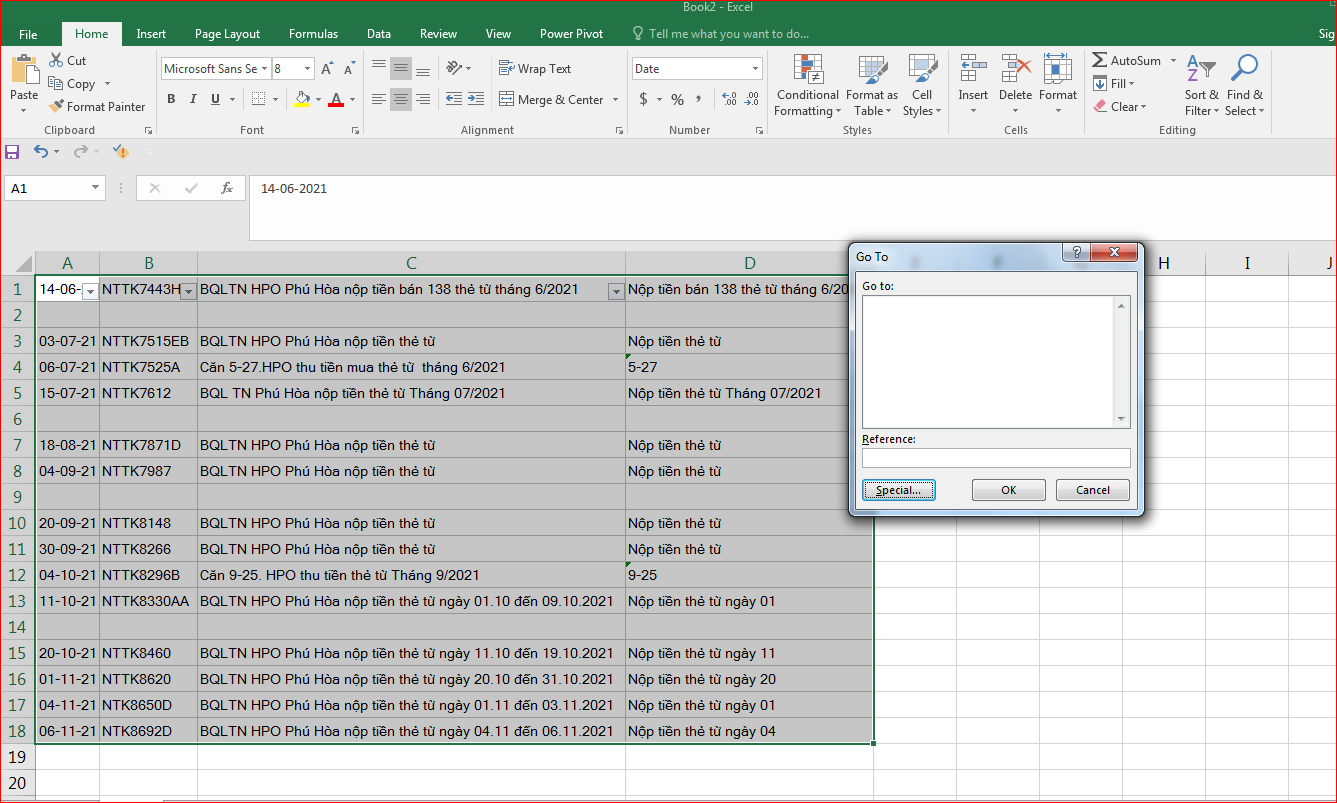
Task: Click the Align Left icon
Action: (x=379, y=99)
